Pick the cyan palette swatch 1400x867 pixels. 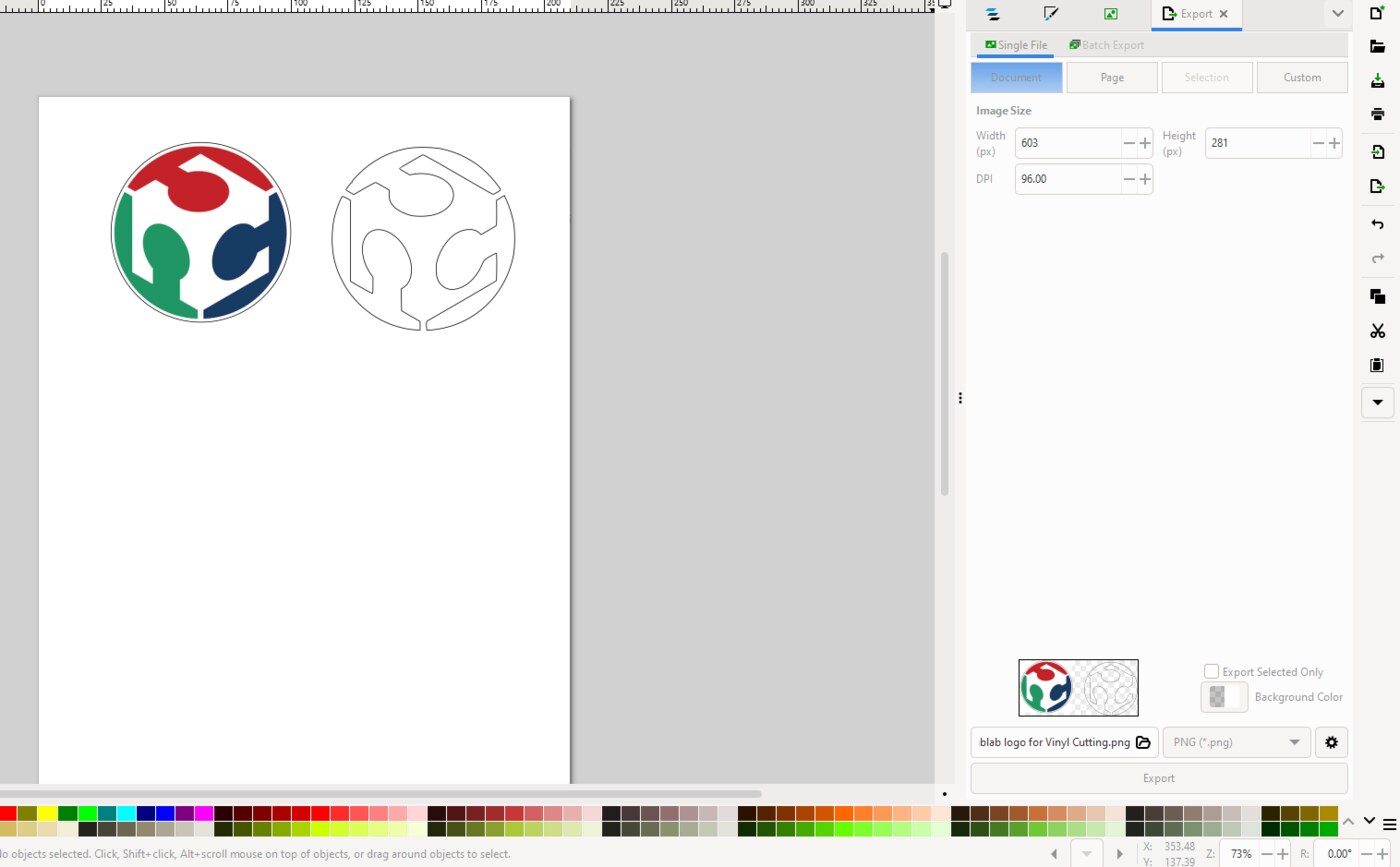tap(125, 813)
